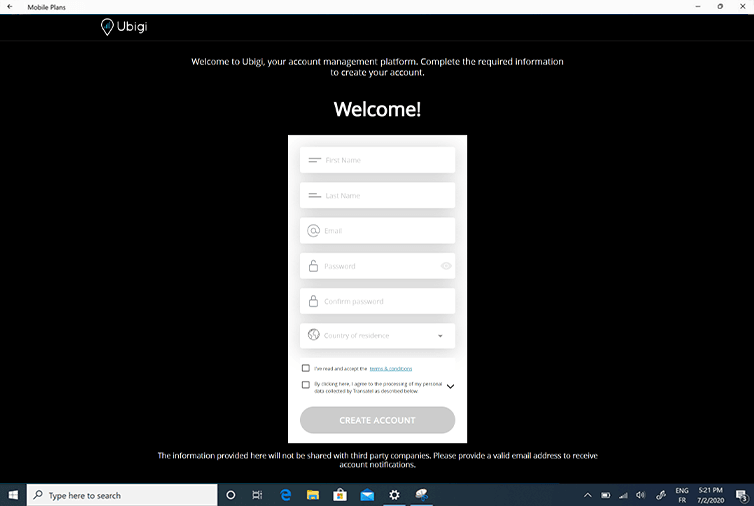Click the lines icon in First Name field
Screen dimensions: 754x506
click(x=314, y=160)
